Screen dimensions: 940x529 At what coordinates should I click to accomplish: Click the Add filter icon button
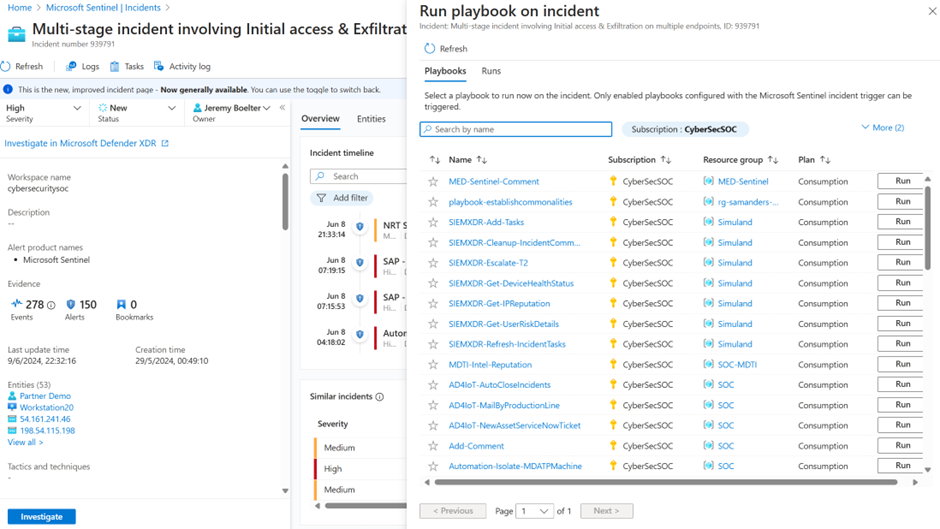click(321, 198)
